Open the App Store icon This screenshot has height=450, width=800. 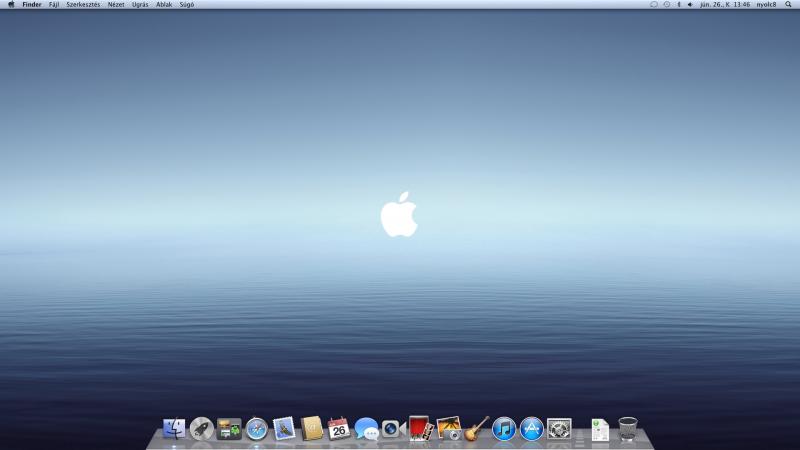pos(532,429)
